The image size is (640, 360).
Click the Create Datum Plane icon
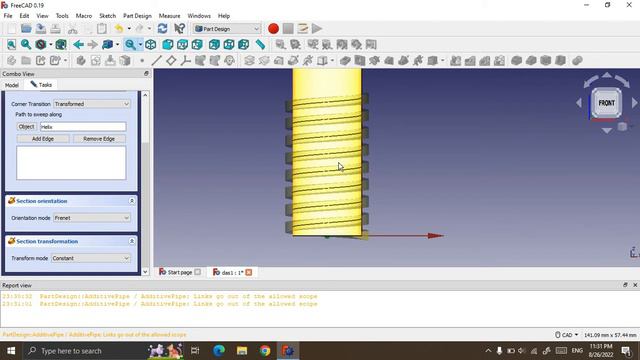(171, 61)
